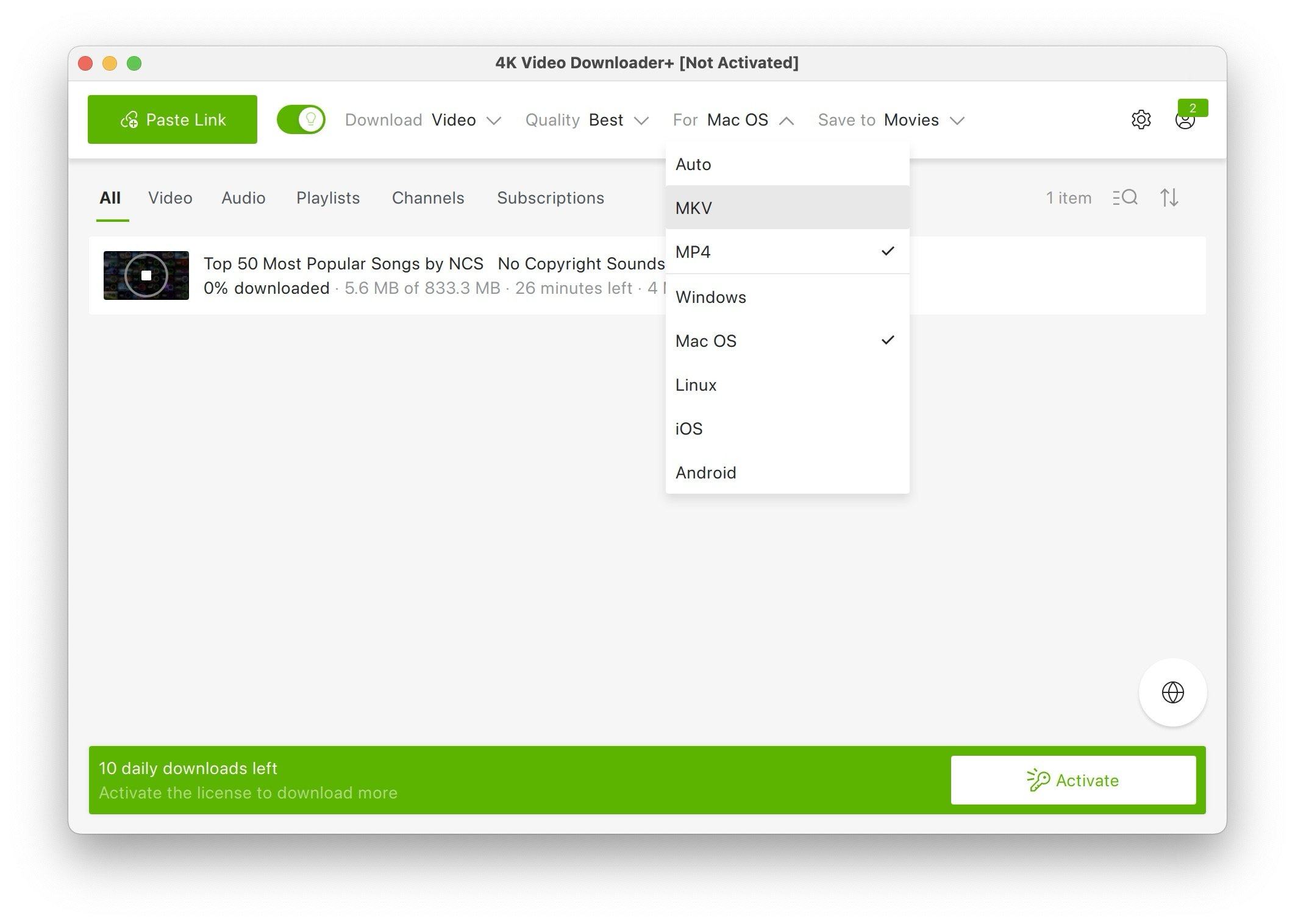
Task: Select Windows as the target platform
Action: click(711, 296)
